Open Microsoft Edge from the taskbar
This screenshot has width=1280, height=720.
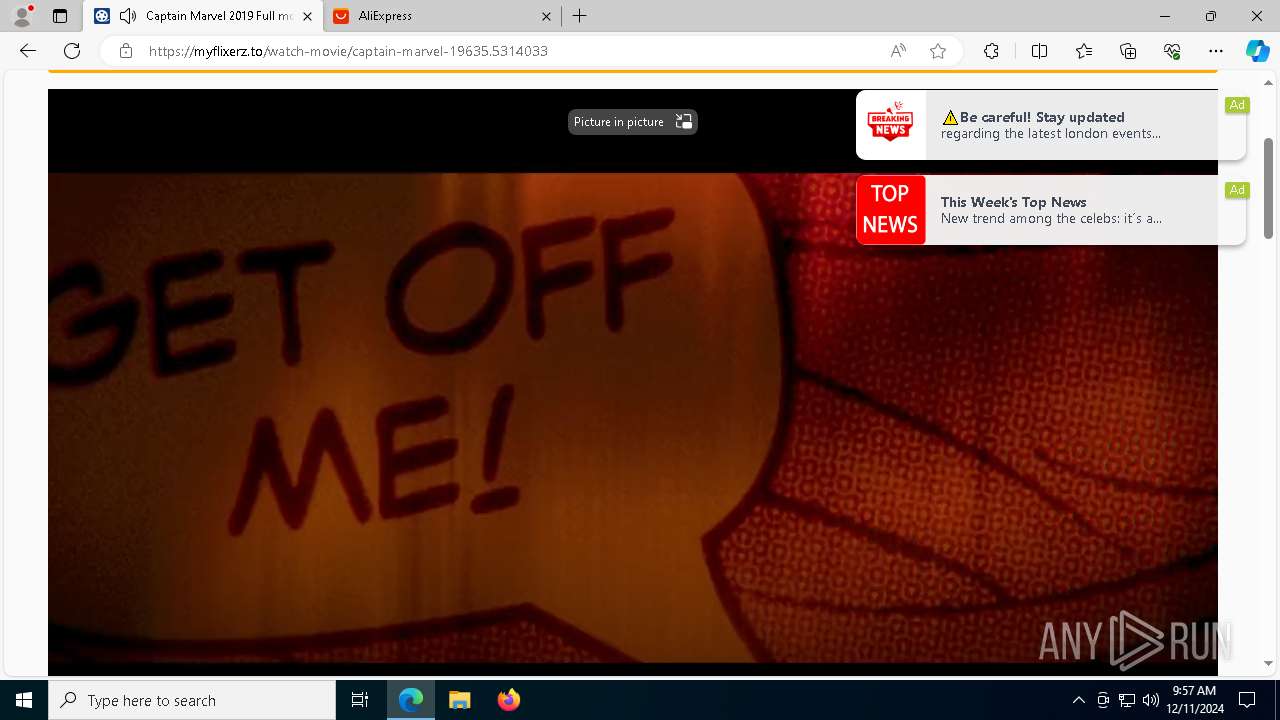(411, 700)
